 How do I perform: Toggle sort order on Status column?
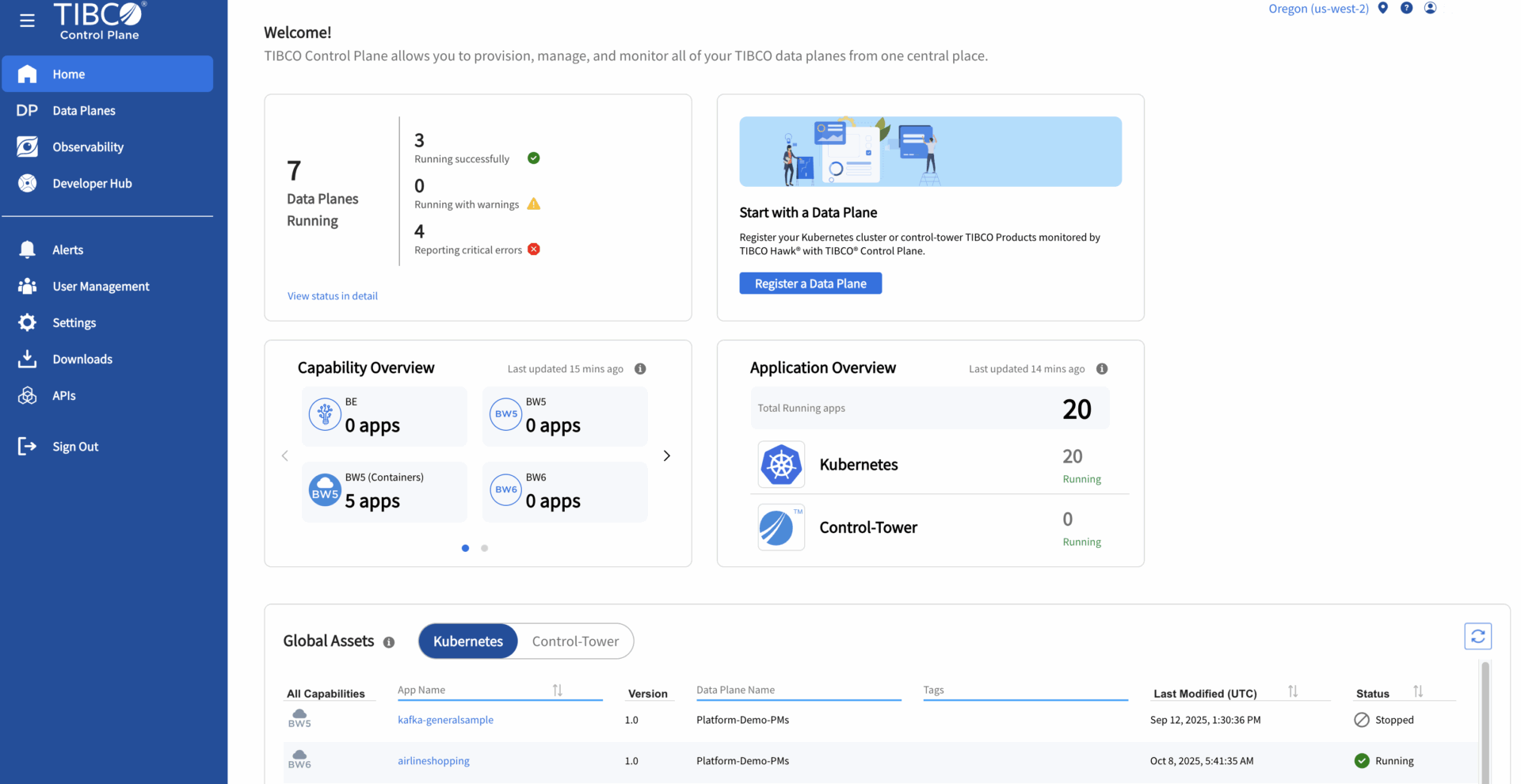1418,691
